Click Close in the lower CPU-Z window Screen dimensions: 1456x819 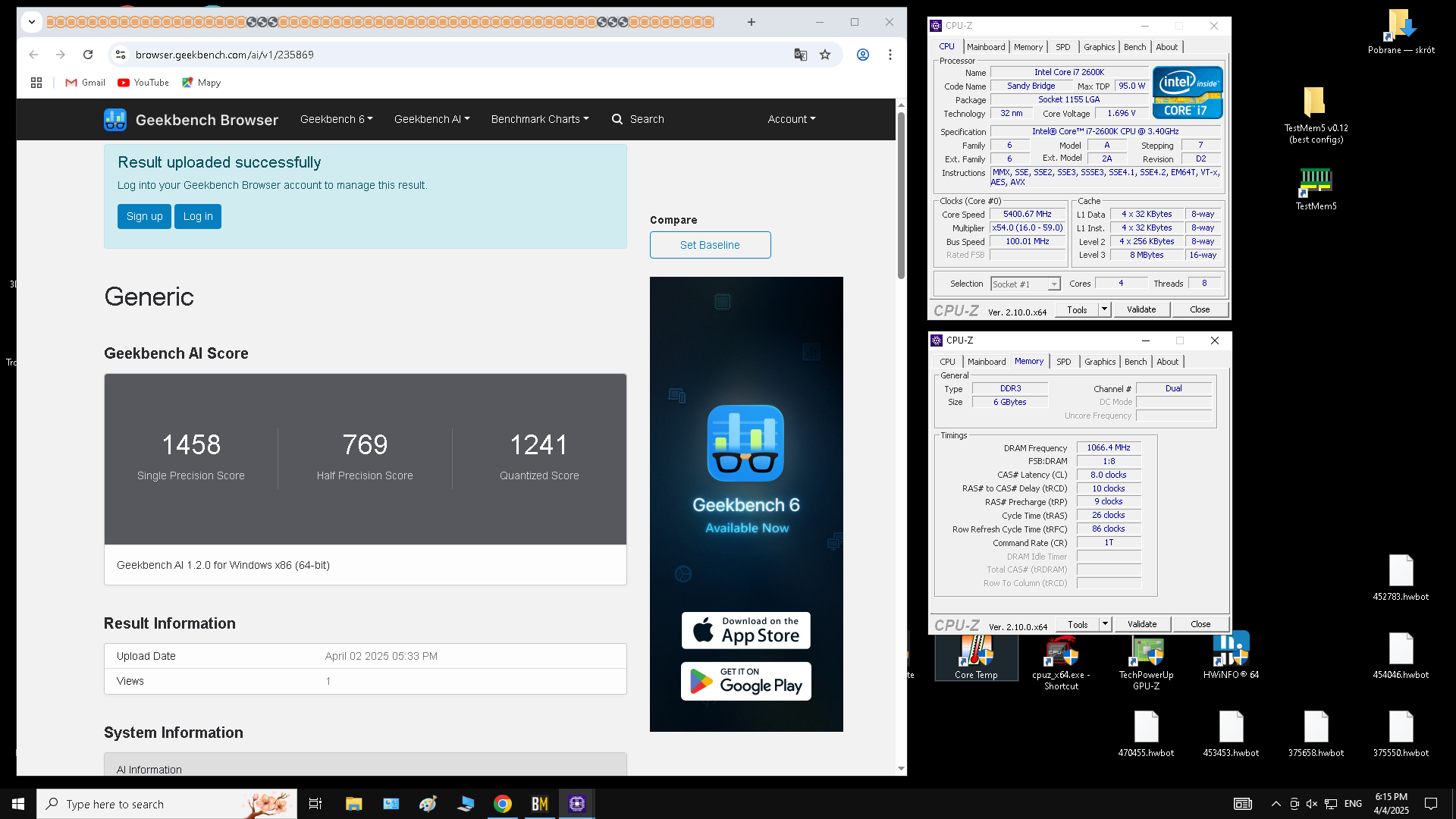1200,624
